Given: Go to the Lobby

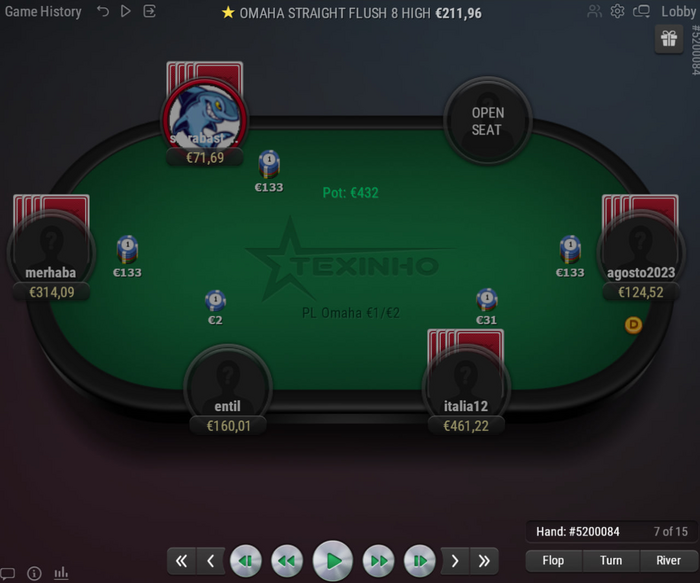Looking at the screenshot, I should coord(678,12).
